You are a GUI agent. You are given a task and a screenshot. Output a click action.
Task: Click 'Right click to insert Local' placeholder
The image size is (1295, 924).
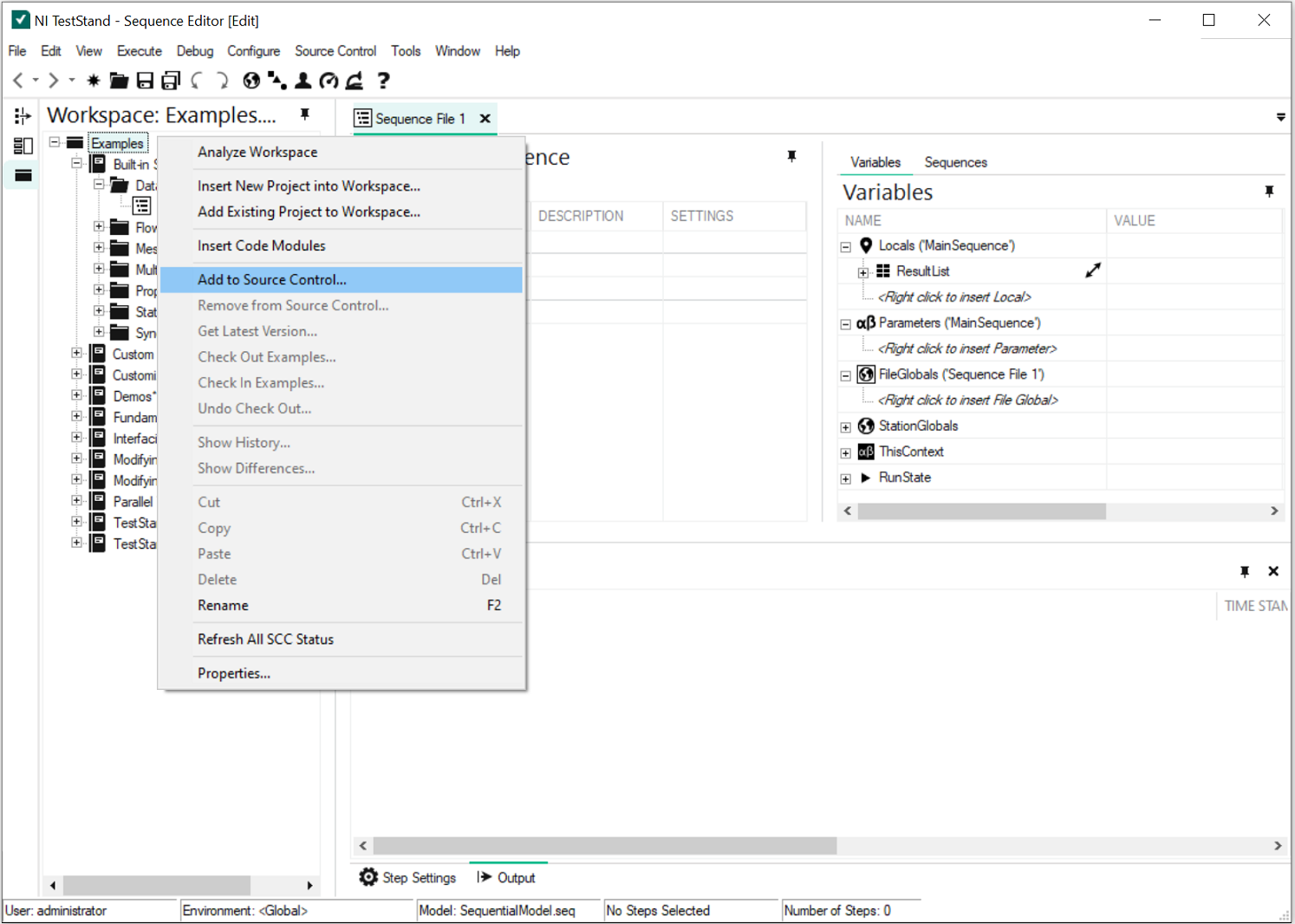click(954, 296)
